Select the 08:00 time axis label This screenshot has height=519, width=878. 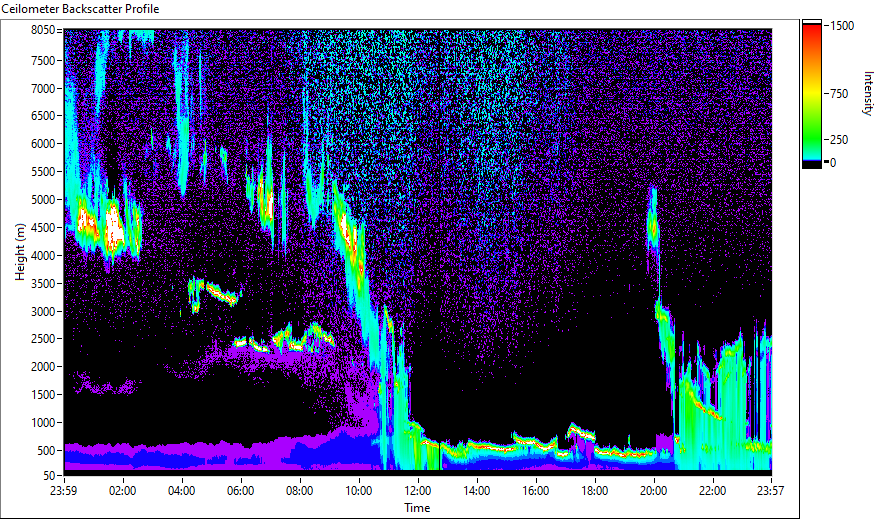pyautogui.click(x=300, y=491)
